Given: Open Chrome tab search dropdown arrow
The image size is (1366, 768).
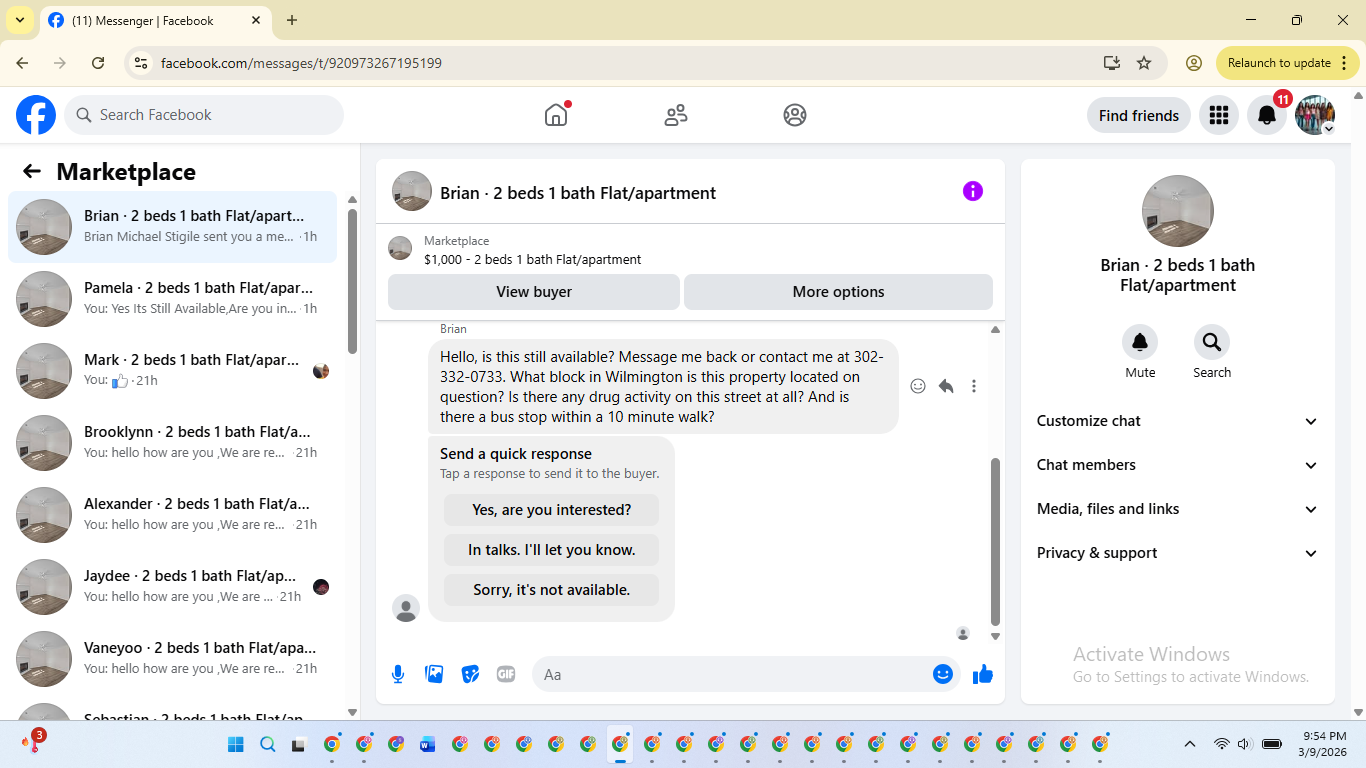Looking at the screenshot, I should click(x=20, y=20).
